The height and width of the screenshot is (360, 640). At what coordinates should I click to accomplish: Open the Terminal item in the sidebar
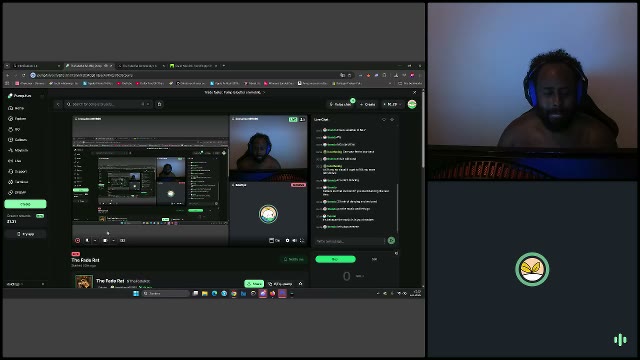pyautogui.click(x=18, y=182)
